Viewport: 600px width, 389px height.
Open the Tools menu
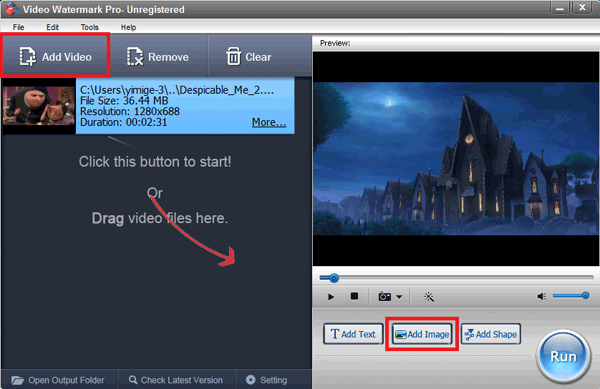90,27
